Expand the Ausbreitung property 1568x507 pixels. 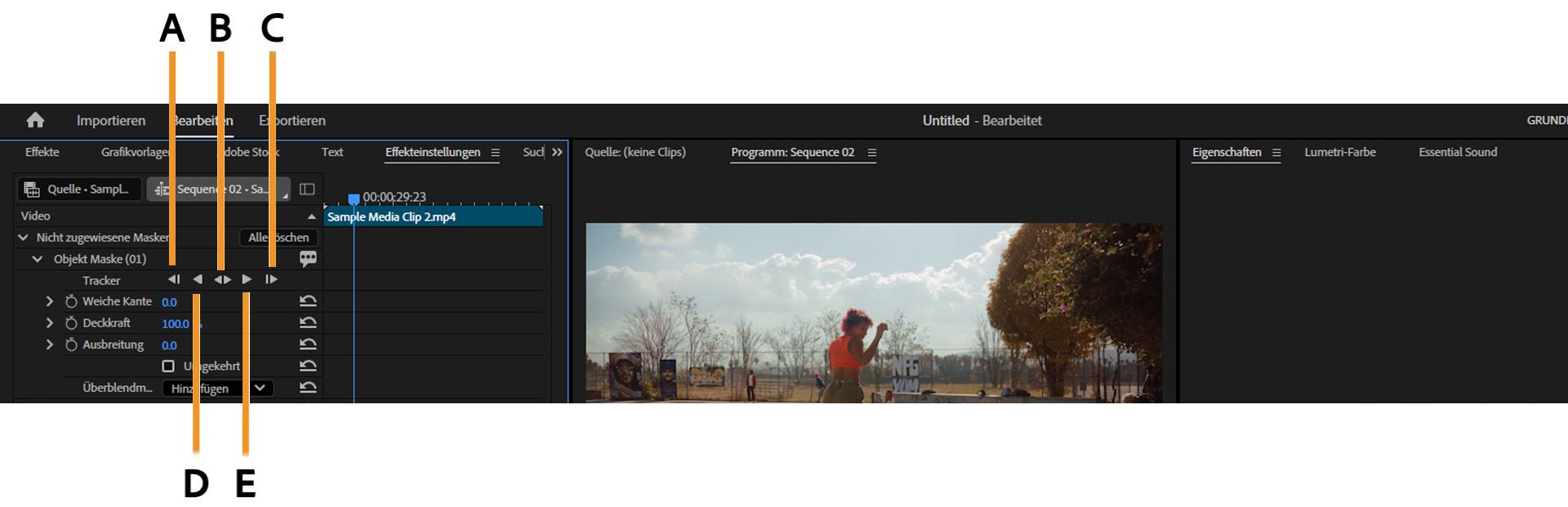[x=49, y=345]
